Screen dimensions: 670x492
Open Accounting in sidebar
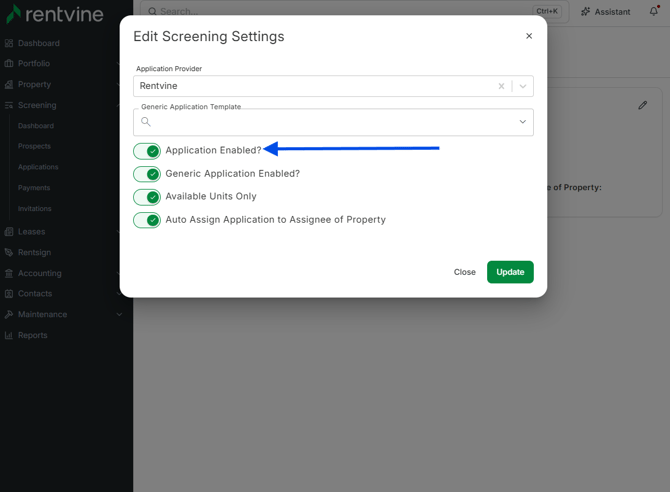(39, 273)
